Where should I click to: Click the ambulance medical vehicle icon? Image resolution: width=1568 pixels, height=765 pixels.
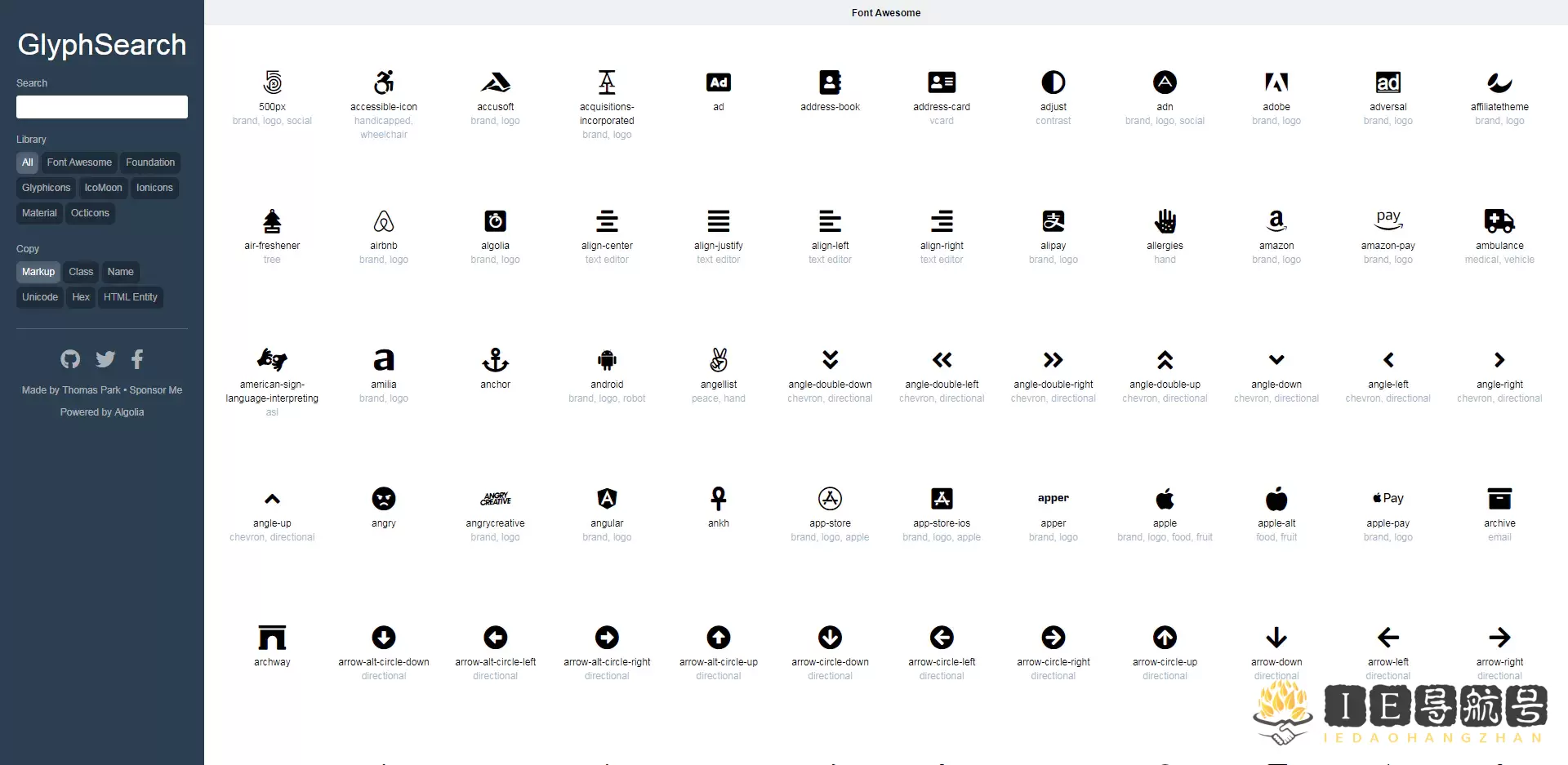pos(1499,220)
